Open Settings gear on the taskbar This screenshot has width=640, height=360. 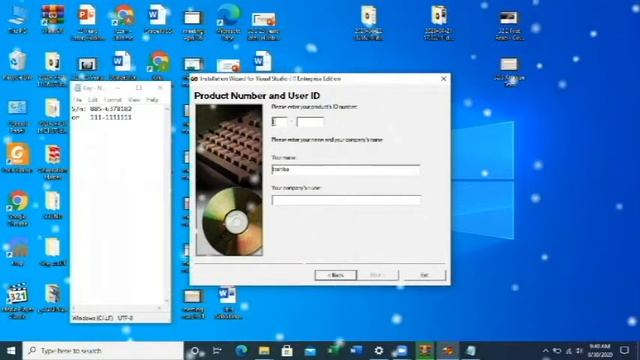point(379,351)
